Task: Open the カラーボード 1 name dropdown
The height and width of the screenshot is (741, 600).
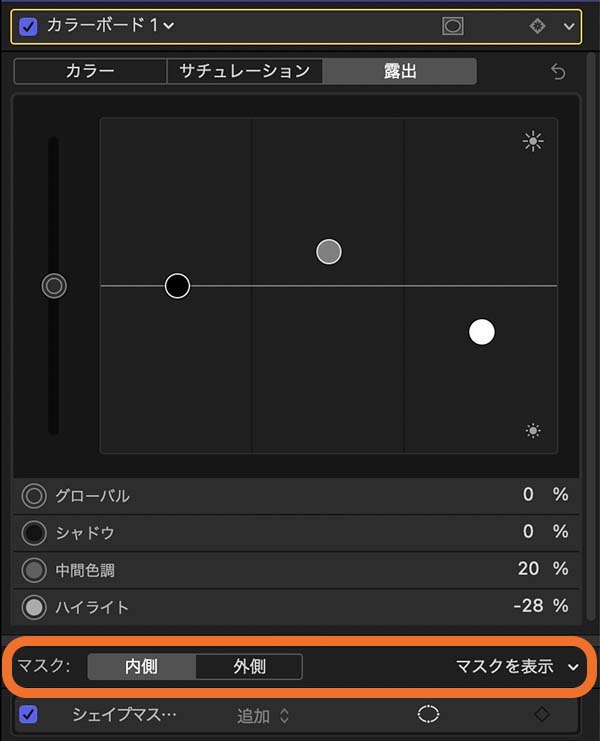Action: pyautogui.click(x=110, y=26)
